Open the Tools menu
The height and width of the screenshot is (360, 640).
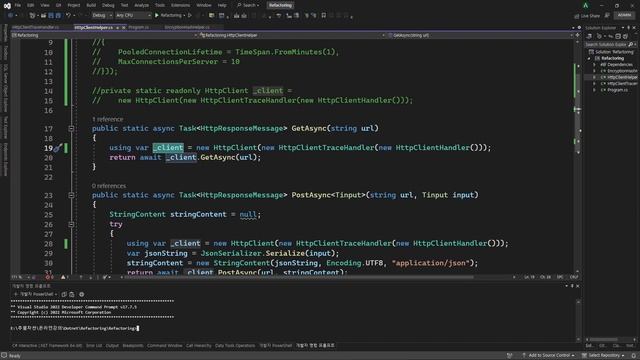[x=160, y=5]
